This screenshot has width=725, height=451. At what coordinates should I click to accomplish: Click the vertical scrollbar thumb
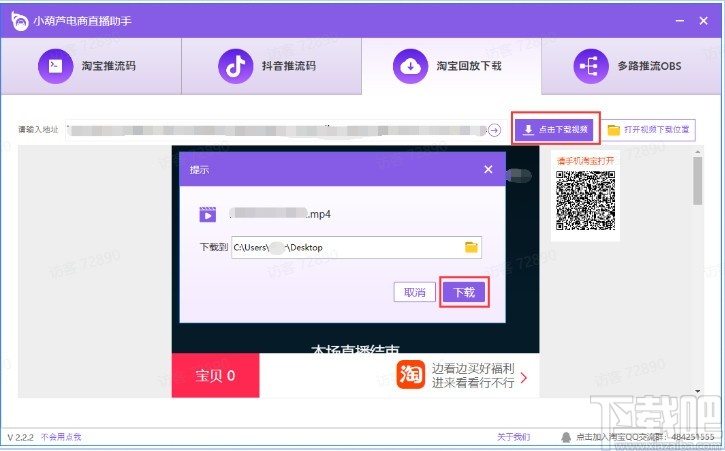click(697, 180)
